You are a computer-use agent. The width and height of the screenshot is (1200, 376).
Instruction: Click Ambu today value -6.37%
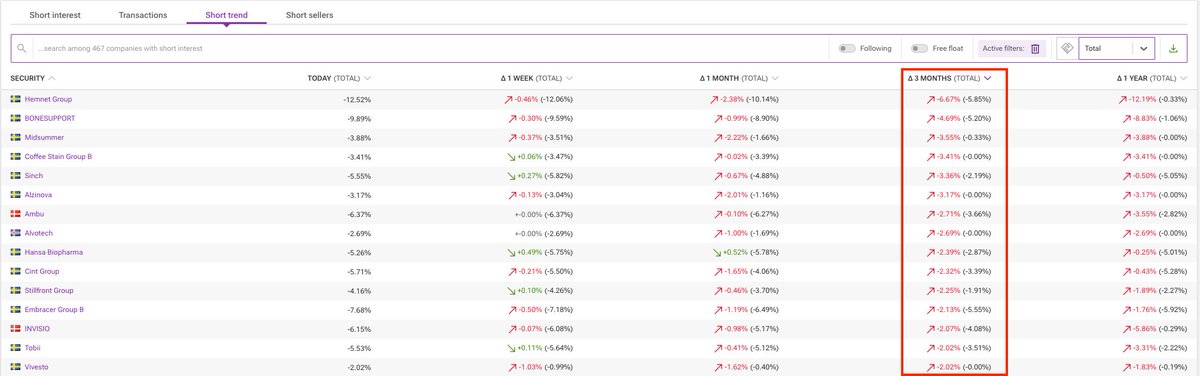pyautogui.click(x=359, y=214)
